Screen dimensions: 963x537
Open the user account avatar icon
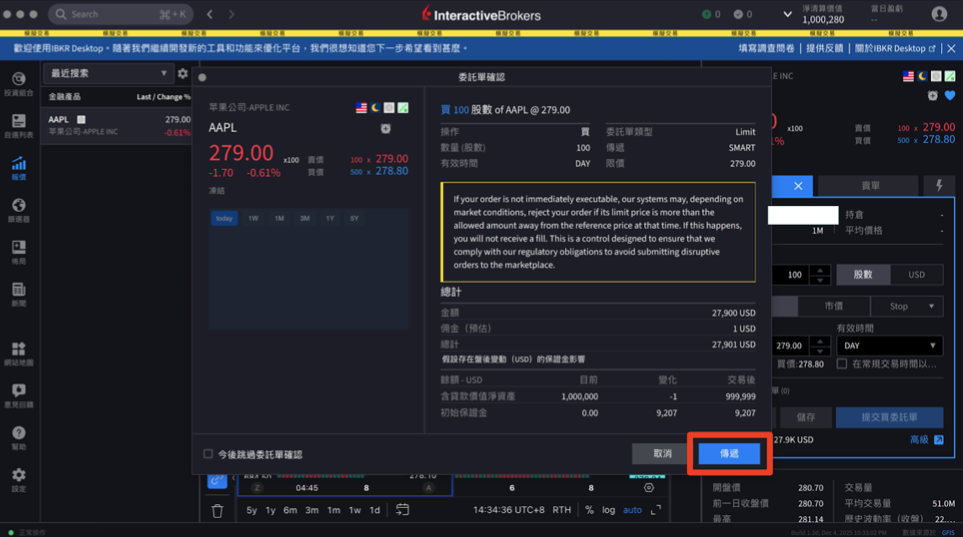pyautogui.click(x=939, y=14)
